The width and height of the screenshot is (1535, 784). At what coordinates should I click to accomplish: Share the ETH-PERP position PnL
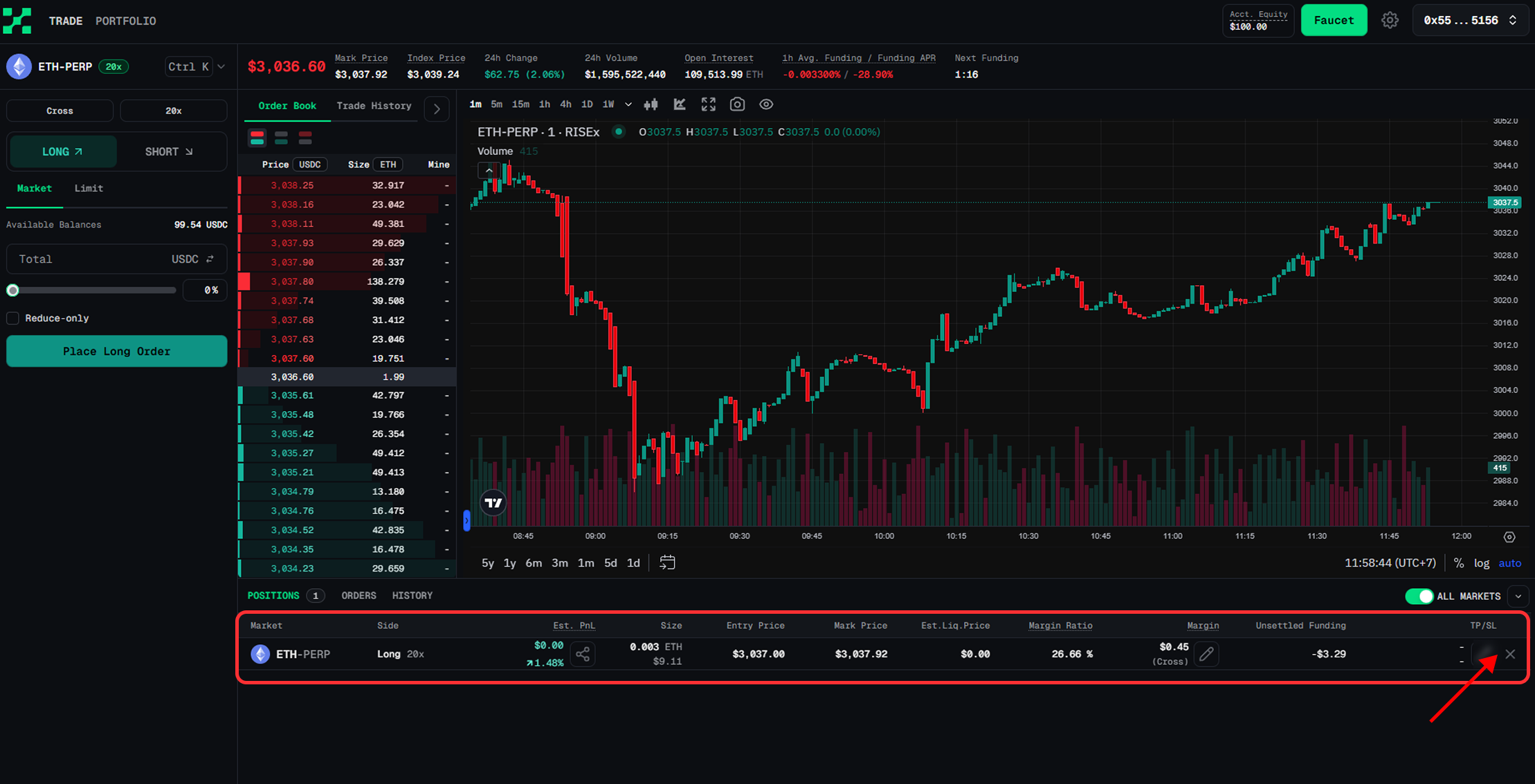(583, 654)
